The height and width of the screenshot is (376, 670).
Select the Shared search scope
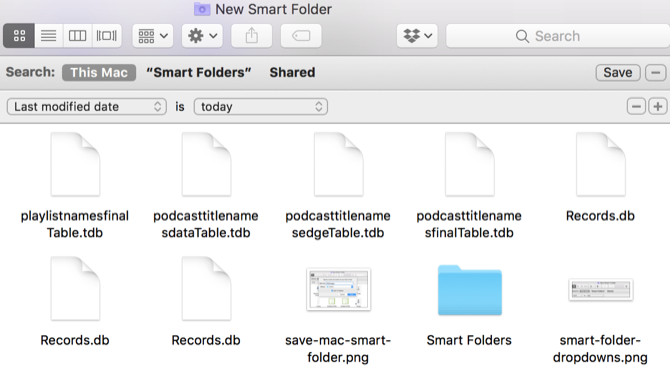pyautogui.click(x=292, y=73)
